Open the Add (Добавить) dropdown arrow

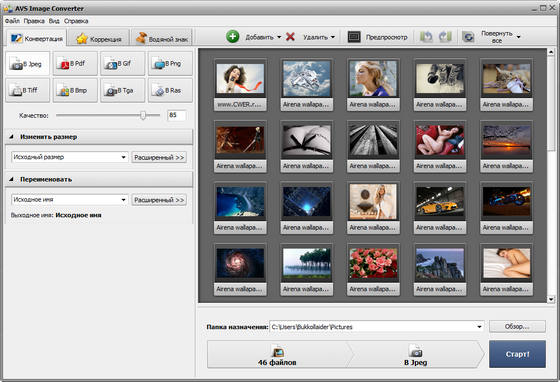pos(279,37)
